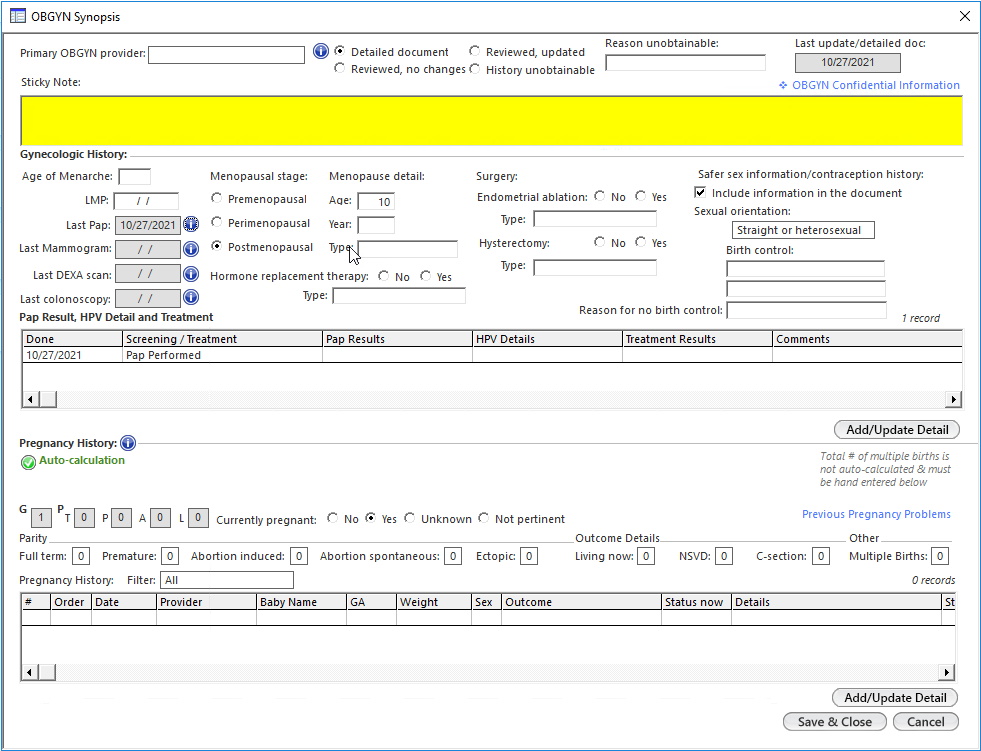Click the Reason unobtainable field

(x=685, y=63)
